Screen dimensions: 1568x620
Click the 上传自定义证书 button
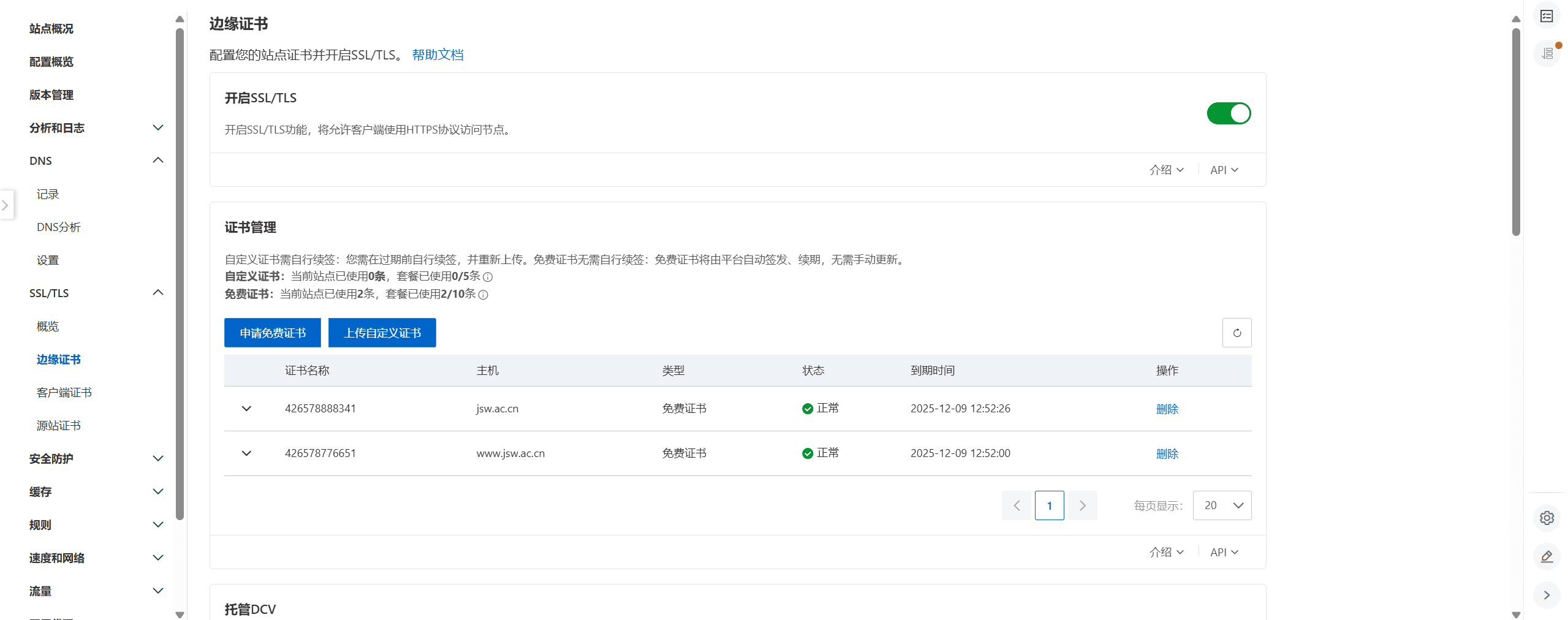pyautogui.click(x=382, y=333)
